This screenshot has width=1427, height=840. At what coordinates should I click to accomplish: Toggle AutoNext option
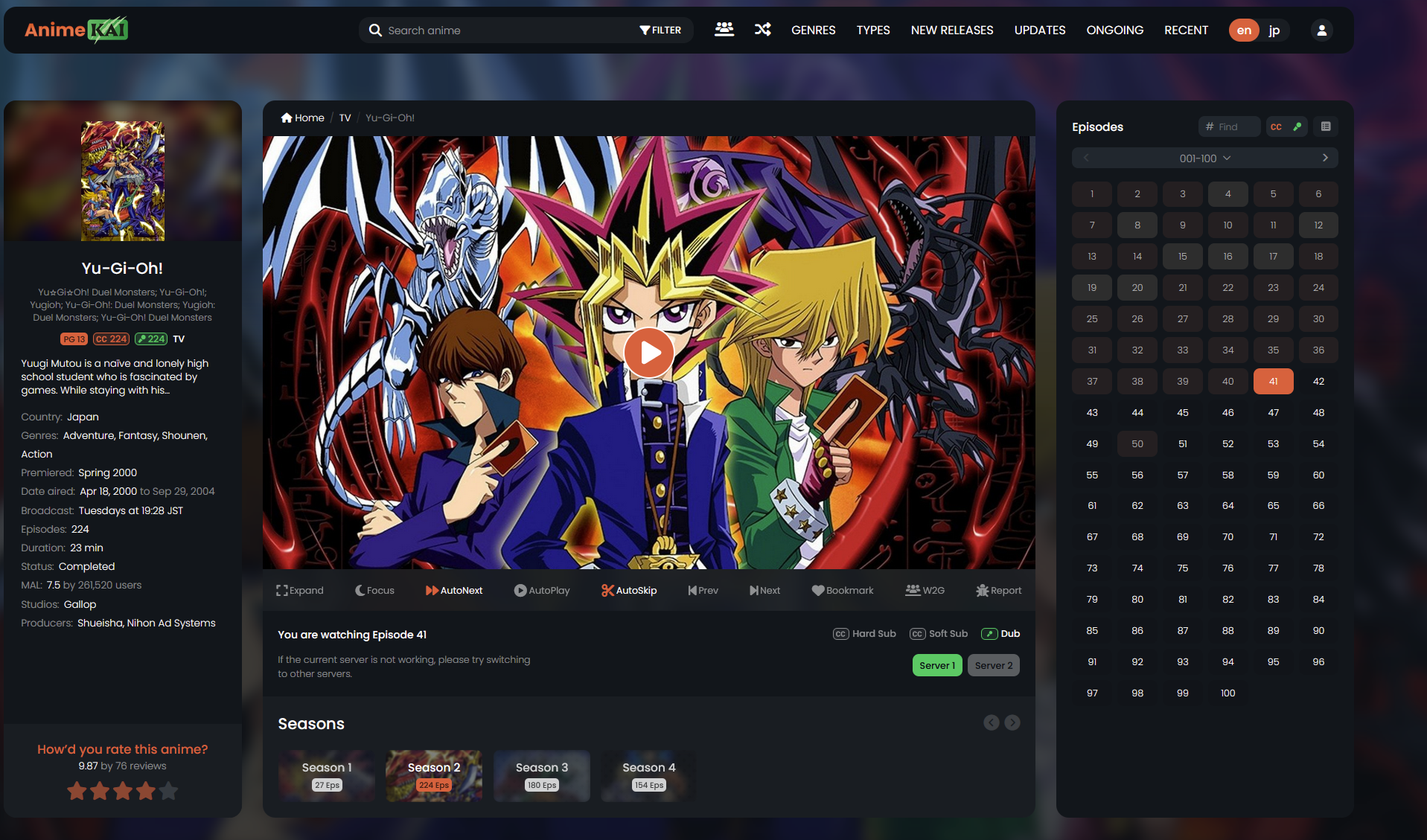click(454, 590)
